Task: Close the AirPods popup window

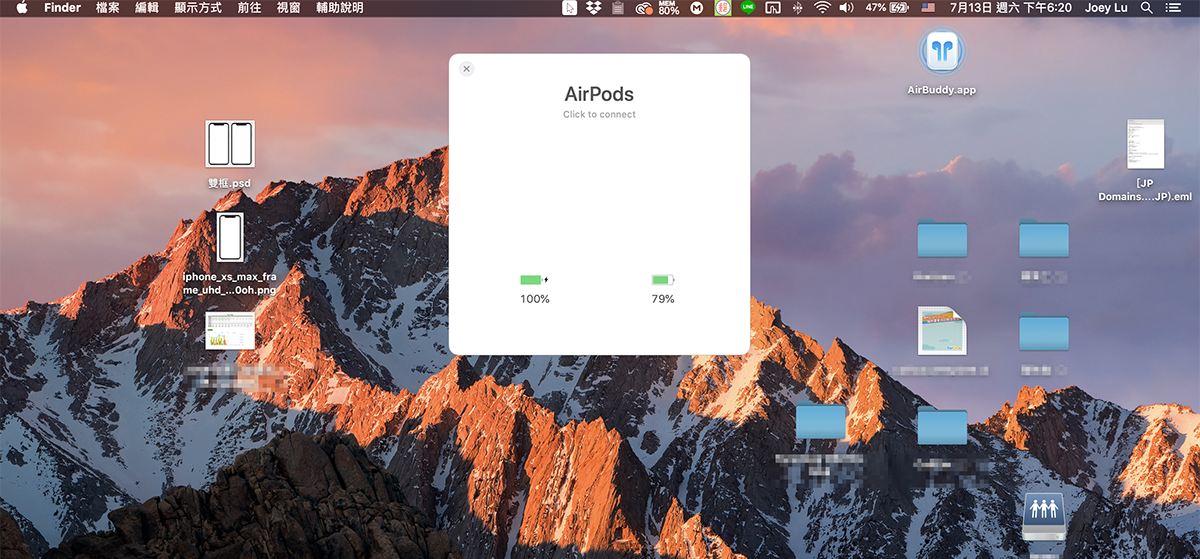Action: pyautogui.click(x=466, y=68)
